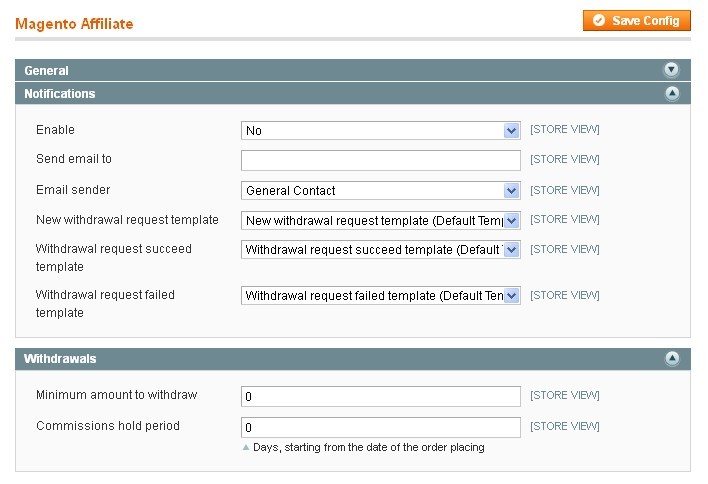Click STORE VIEW scope next to Send email to
Image resolution: width=708 pixels, height=484 pixels.
pyautogui.click(x=564, y=159)
